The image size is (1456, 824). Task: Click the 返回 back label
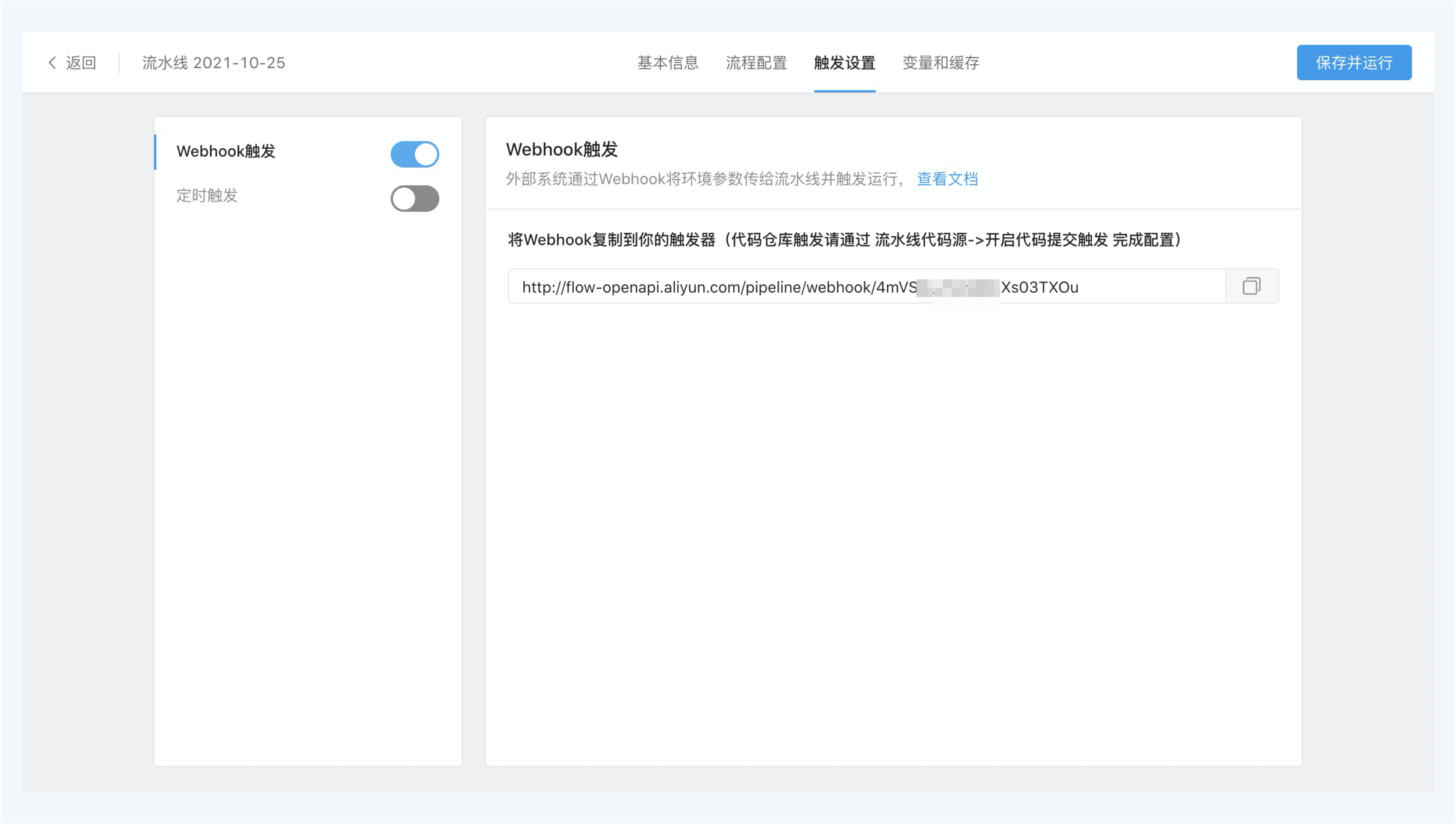(x=81, y=62)
